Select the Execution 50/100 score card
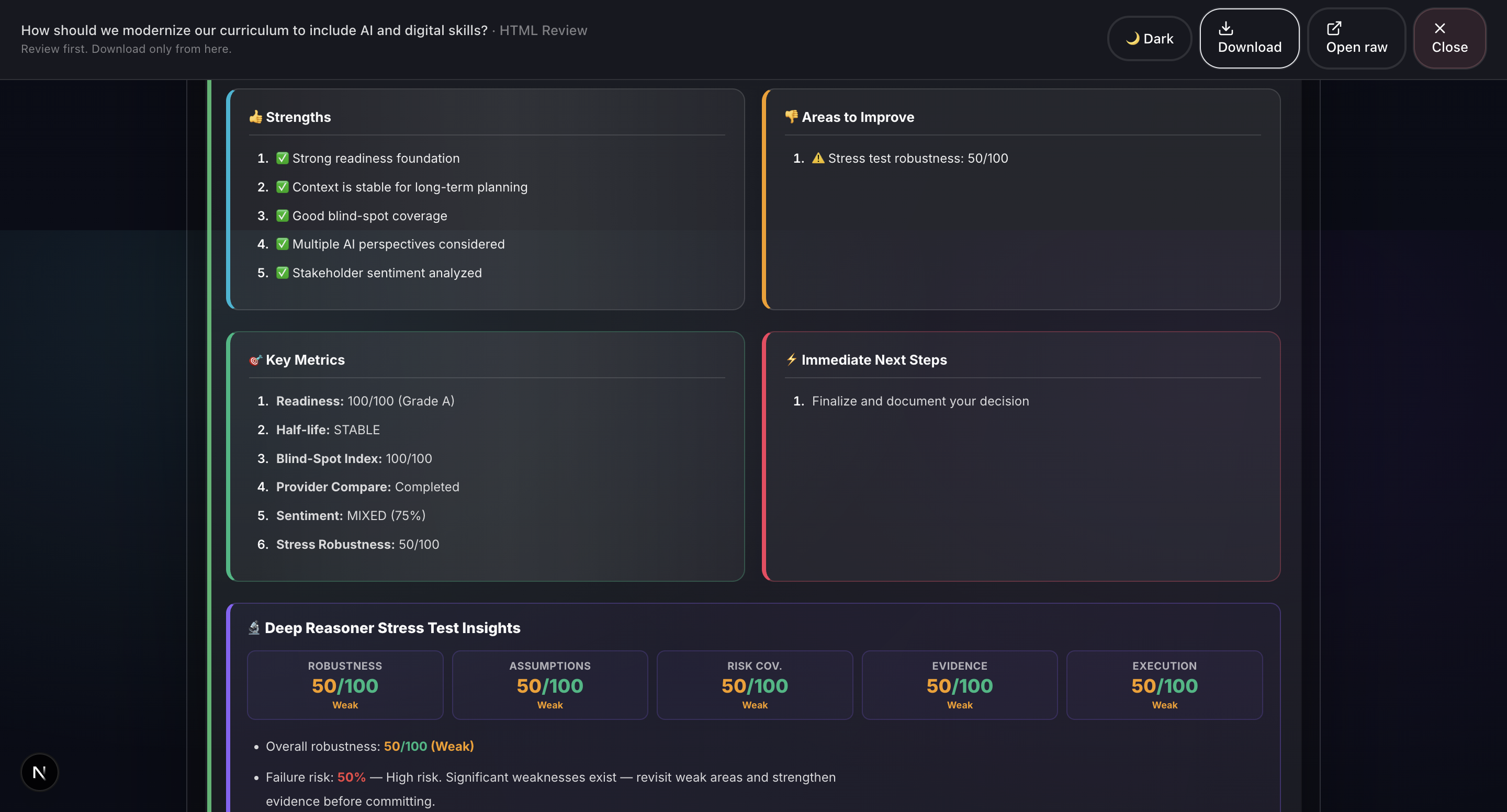The width and height of the screenshot is (1507, 812). [1164, 685]
